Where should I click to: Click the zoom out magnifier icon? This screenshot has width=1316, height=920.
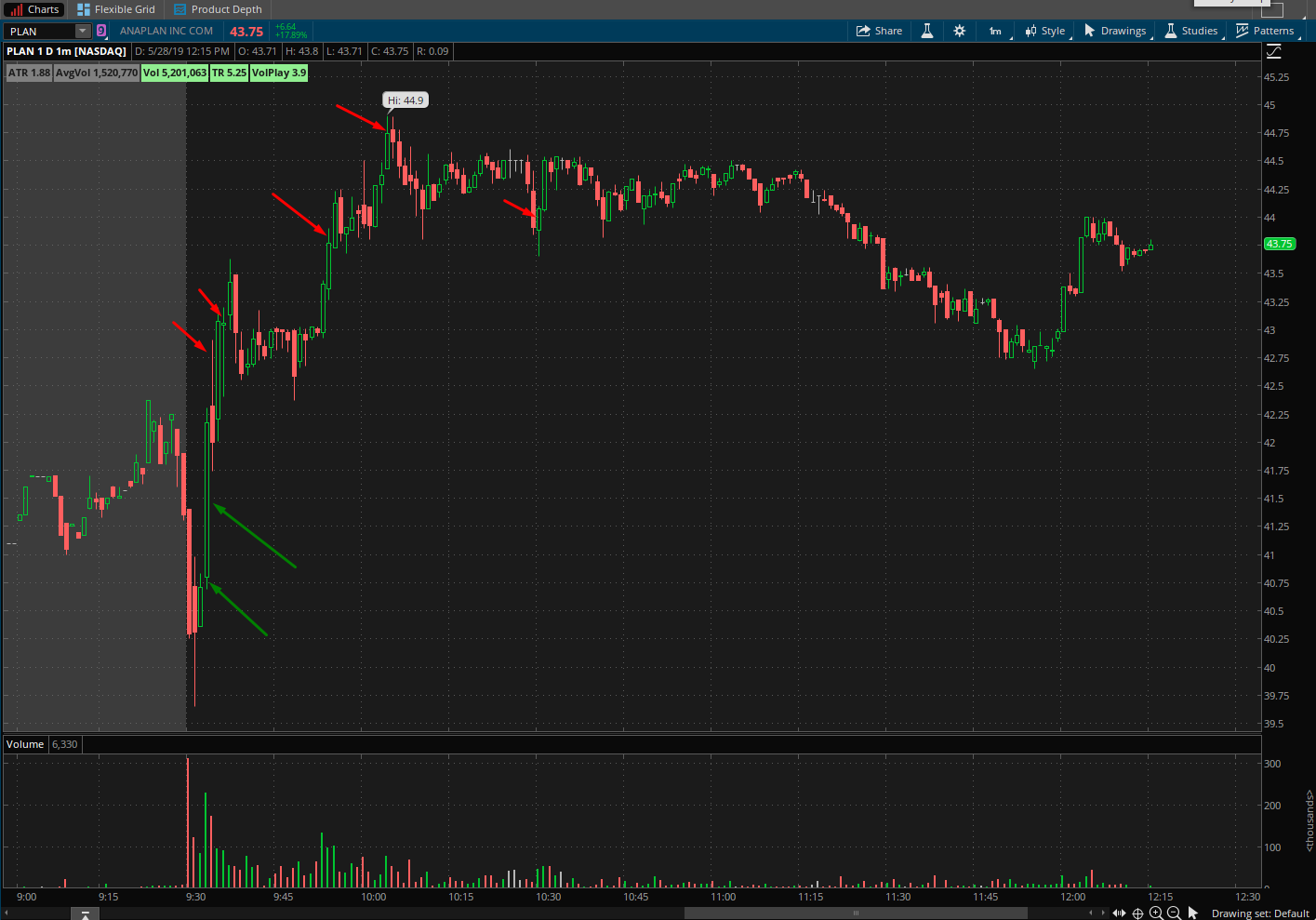point(1174,913)
